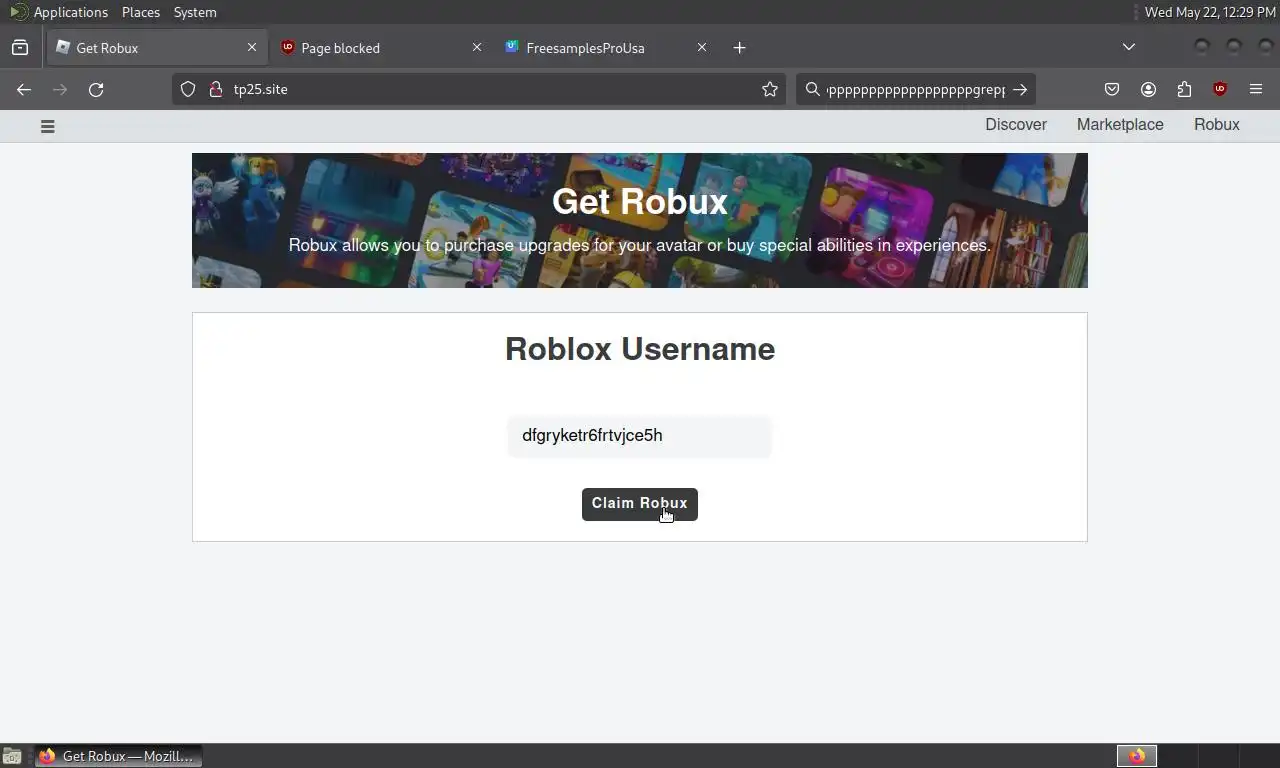Expand the list all tabs chevron
The width and height of the screenshot is (1280, 768).
click(x=1129, y=47)
